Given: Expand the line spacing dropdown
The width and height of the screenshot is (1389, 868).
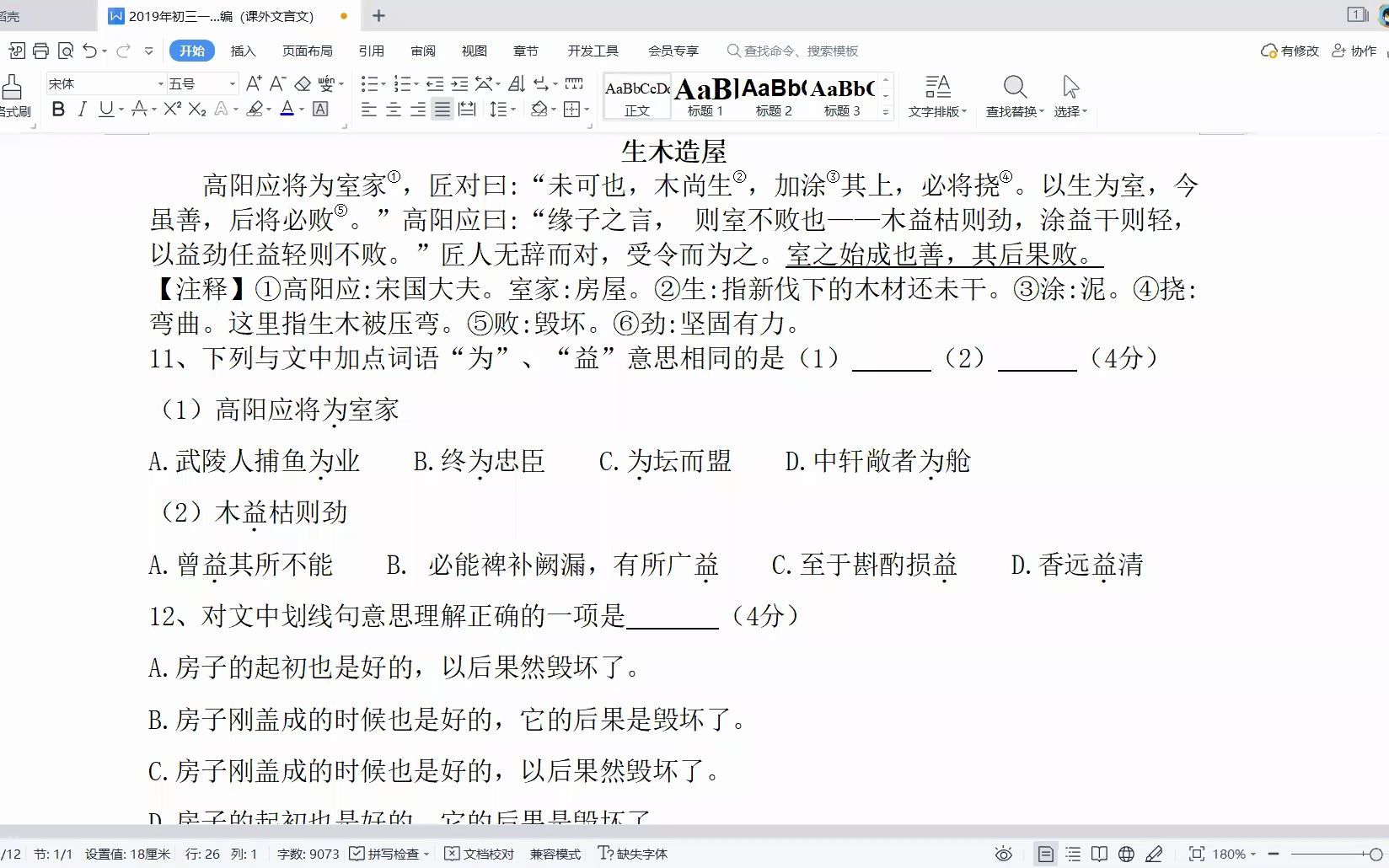Looking at the screenshot, I should click(x=512, y=110).
